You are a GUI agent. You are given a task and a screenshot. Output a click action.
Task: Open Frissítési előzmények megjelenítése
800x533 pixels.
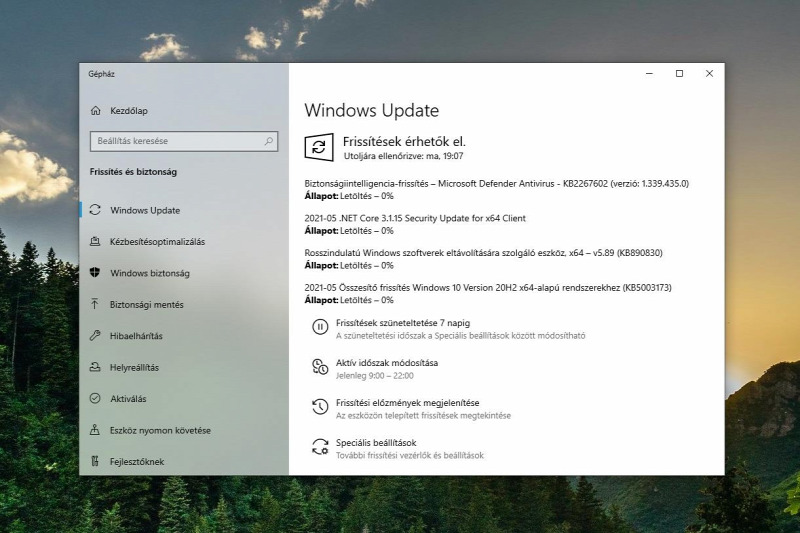(407, 402)
